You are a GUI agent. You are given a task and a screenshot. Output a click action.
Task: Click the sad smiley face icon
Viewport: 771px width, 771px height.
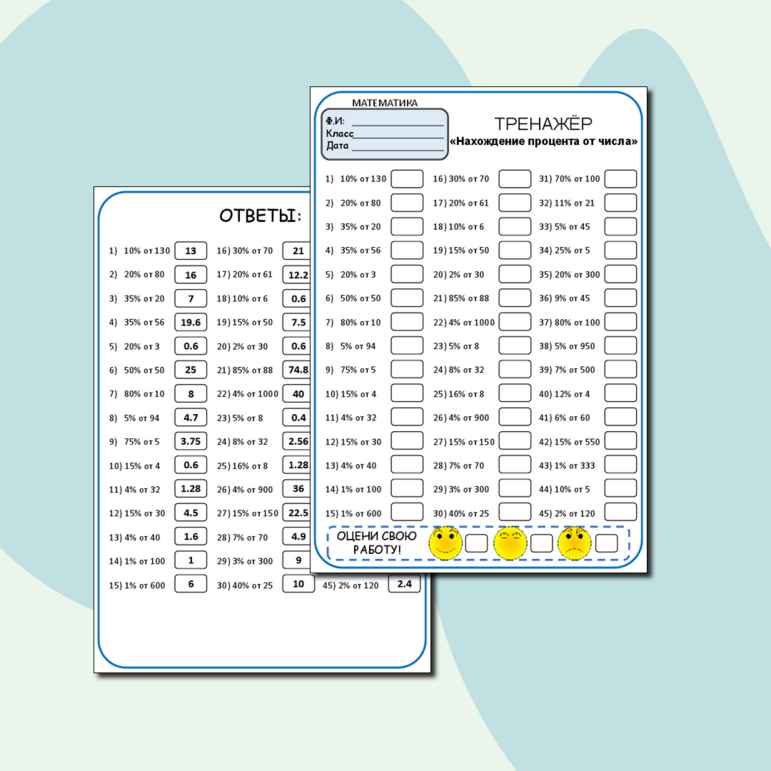[574, 543]
